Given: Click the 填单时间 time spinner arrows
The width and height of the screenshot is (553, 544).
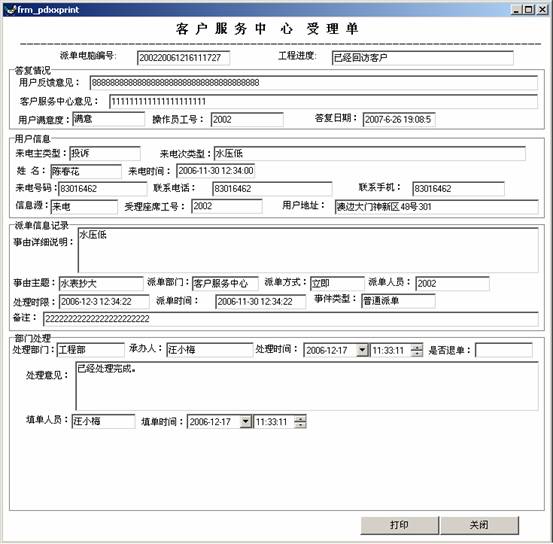Looking at the screenshot, I should click(x=300, y=421).
